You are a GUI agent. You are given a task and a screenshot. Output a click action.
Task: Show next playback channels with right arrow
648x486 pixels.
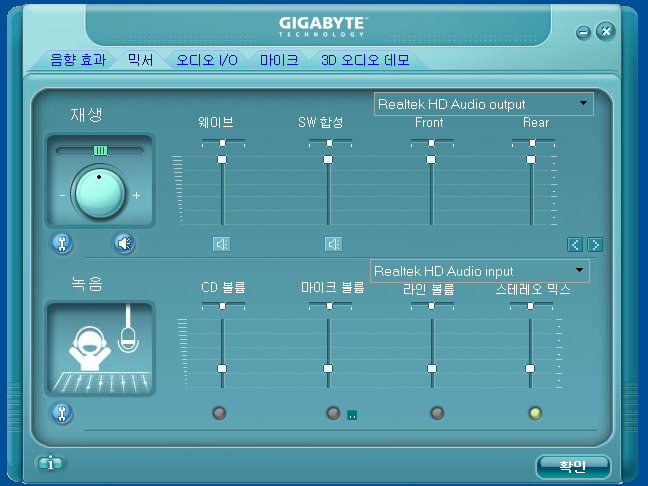tap(595, 245)
